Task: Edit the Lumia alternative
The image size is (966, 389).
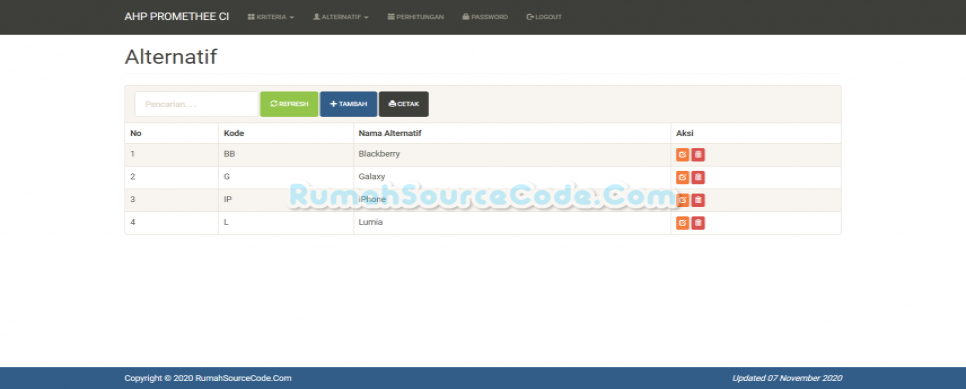Action: (682, 223)
